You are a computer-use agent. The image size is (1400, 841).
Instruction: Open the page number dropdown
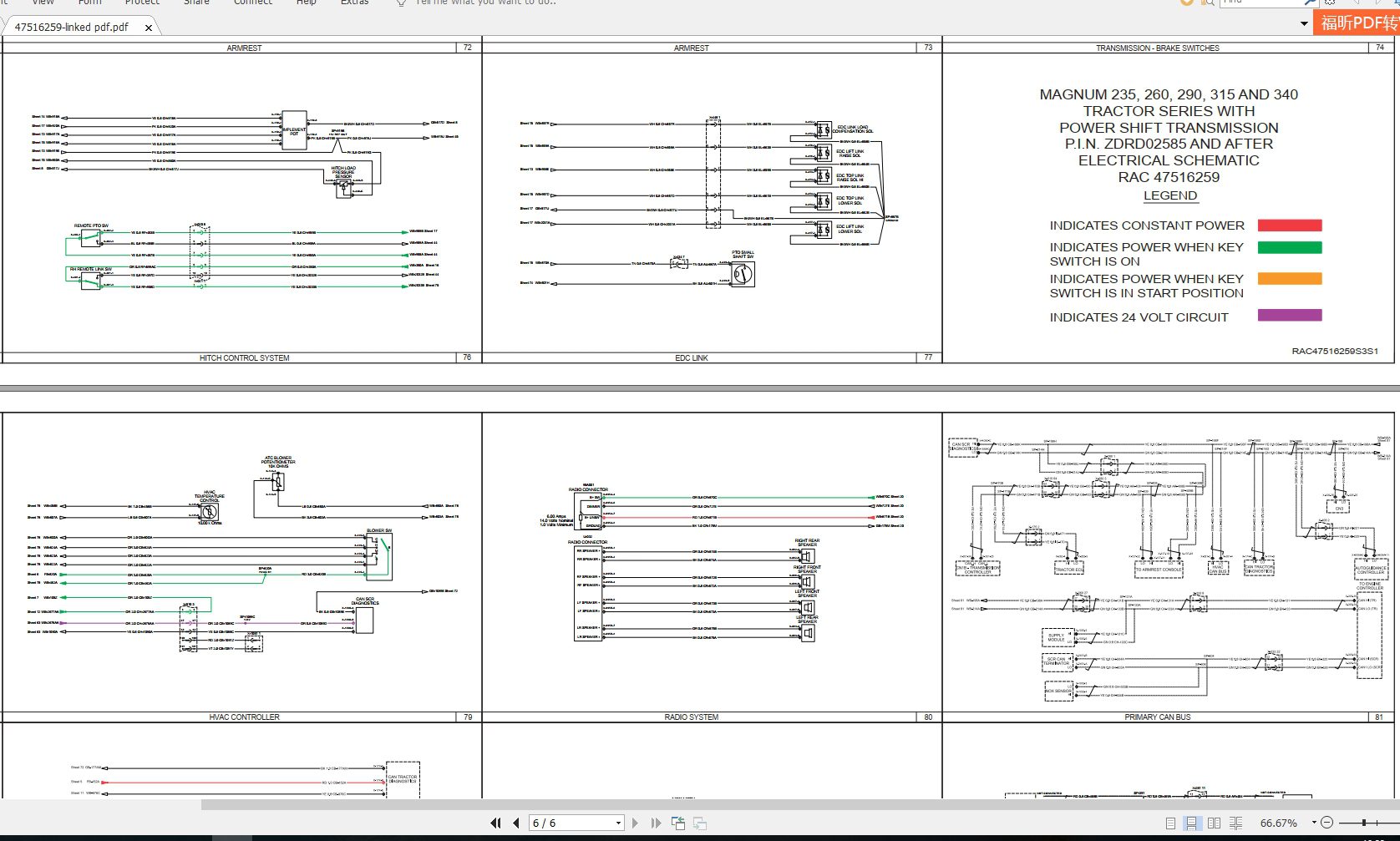tap(618, 823)
